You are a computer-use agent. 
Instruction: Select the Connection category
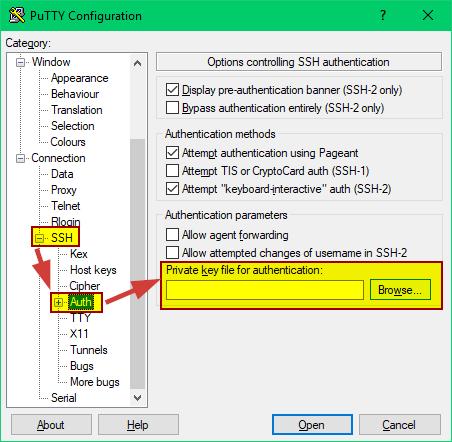point(58,158)
